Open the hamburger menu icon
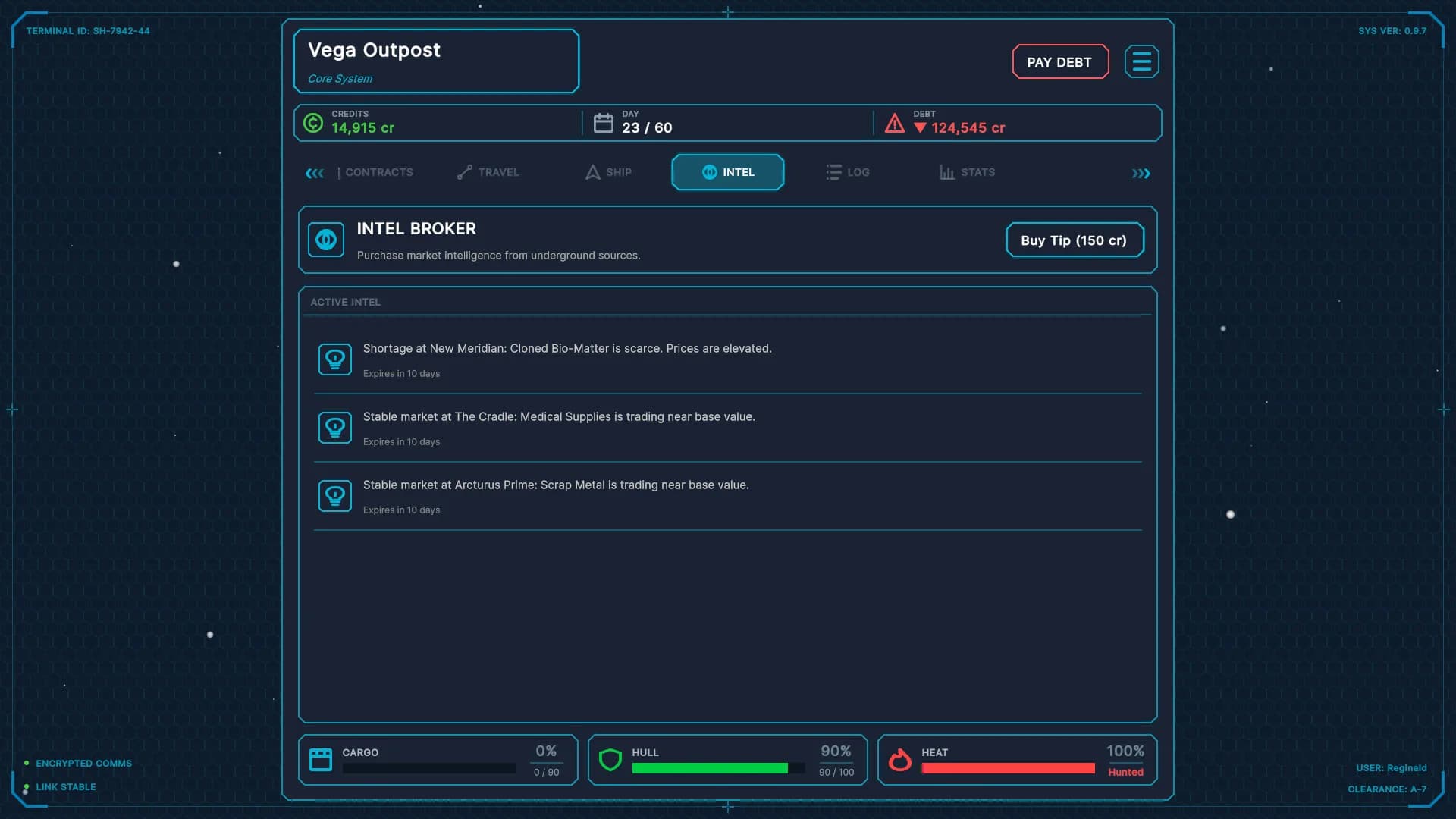This screenshot has width=1456, height=819. point(1141,61)
